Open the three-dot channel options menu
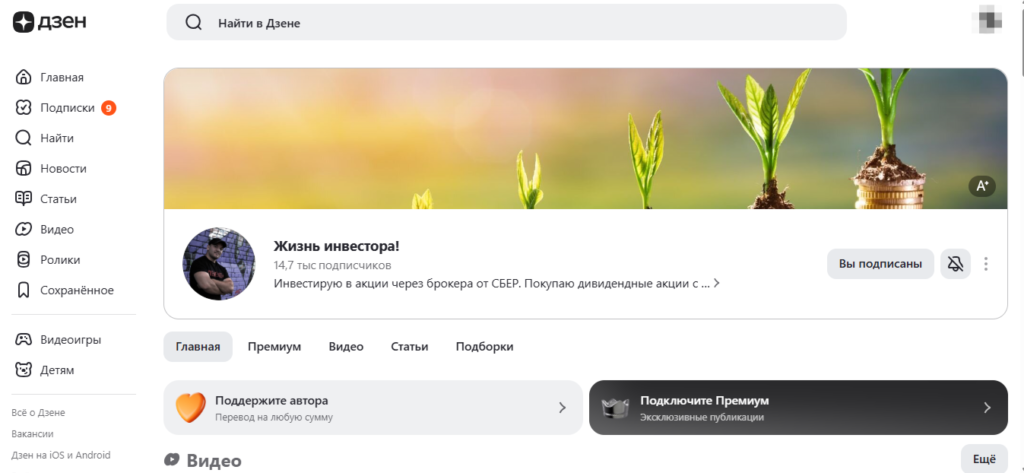Viewport: 1024px width, 473px height. [986, 264]
